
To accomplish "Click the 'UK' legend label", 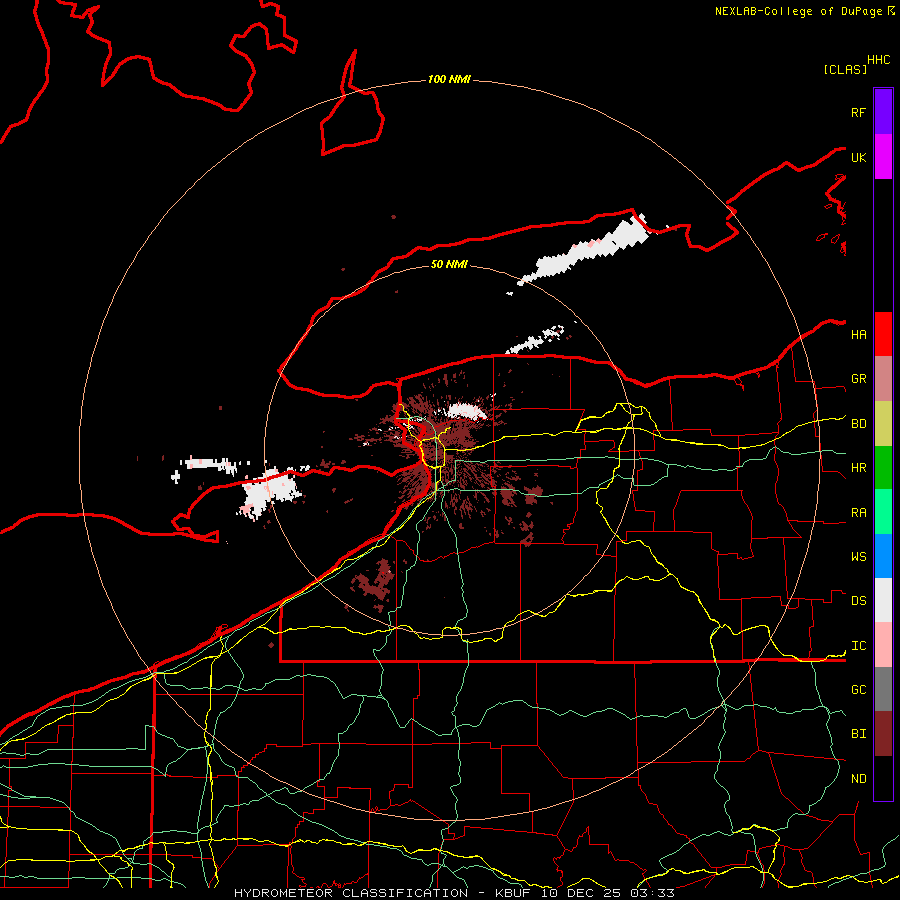I will click(x=858, y=157).
